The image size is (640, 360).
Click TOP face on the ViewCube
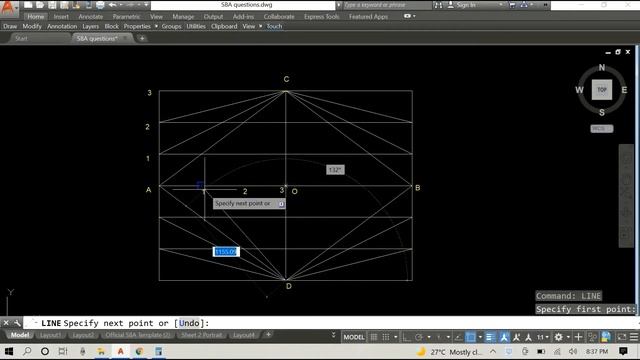[x=602, y=90]
